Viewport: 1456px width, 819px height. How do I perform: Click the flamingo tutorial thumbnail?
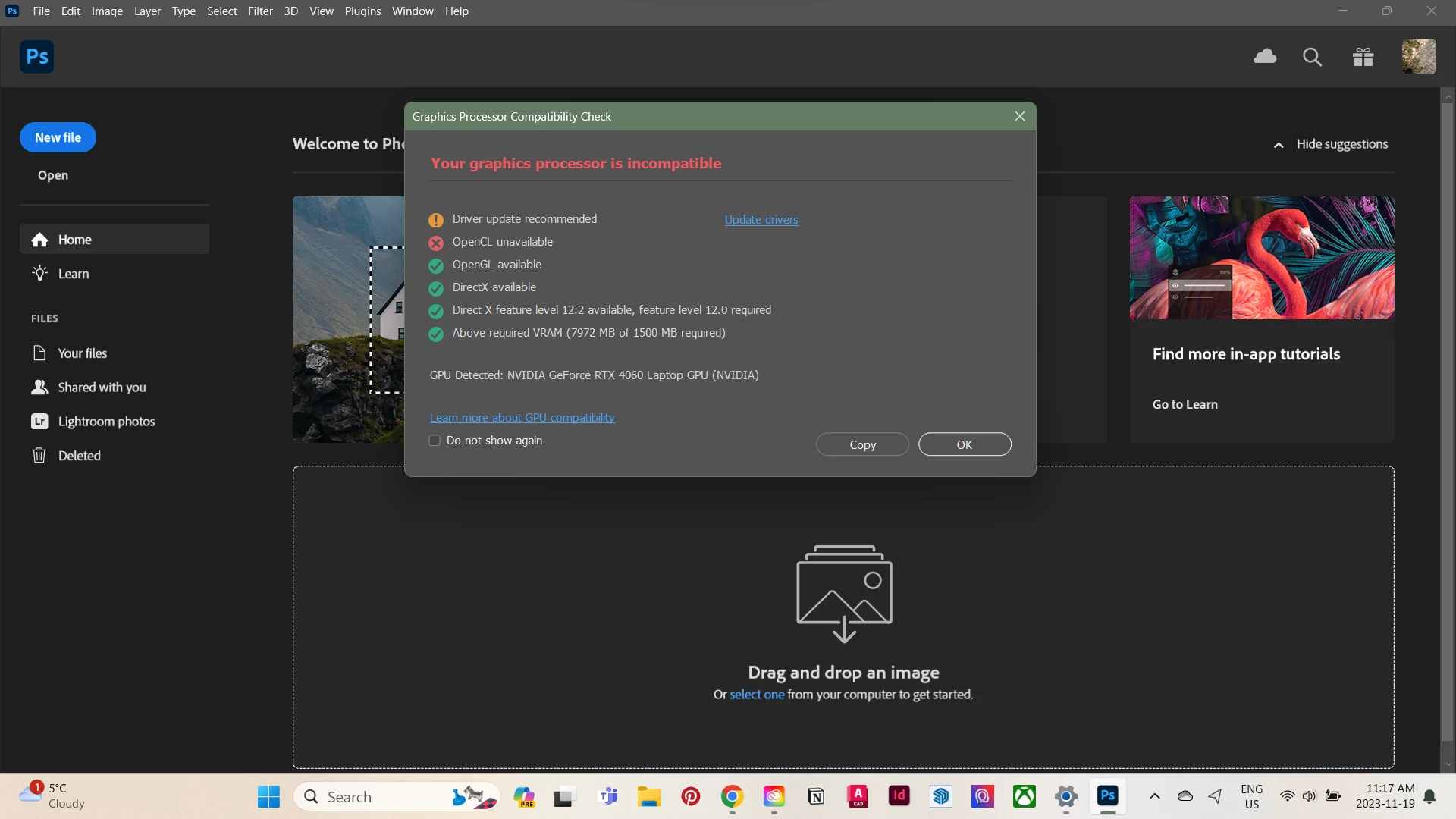tap(1261, 258)
